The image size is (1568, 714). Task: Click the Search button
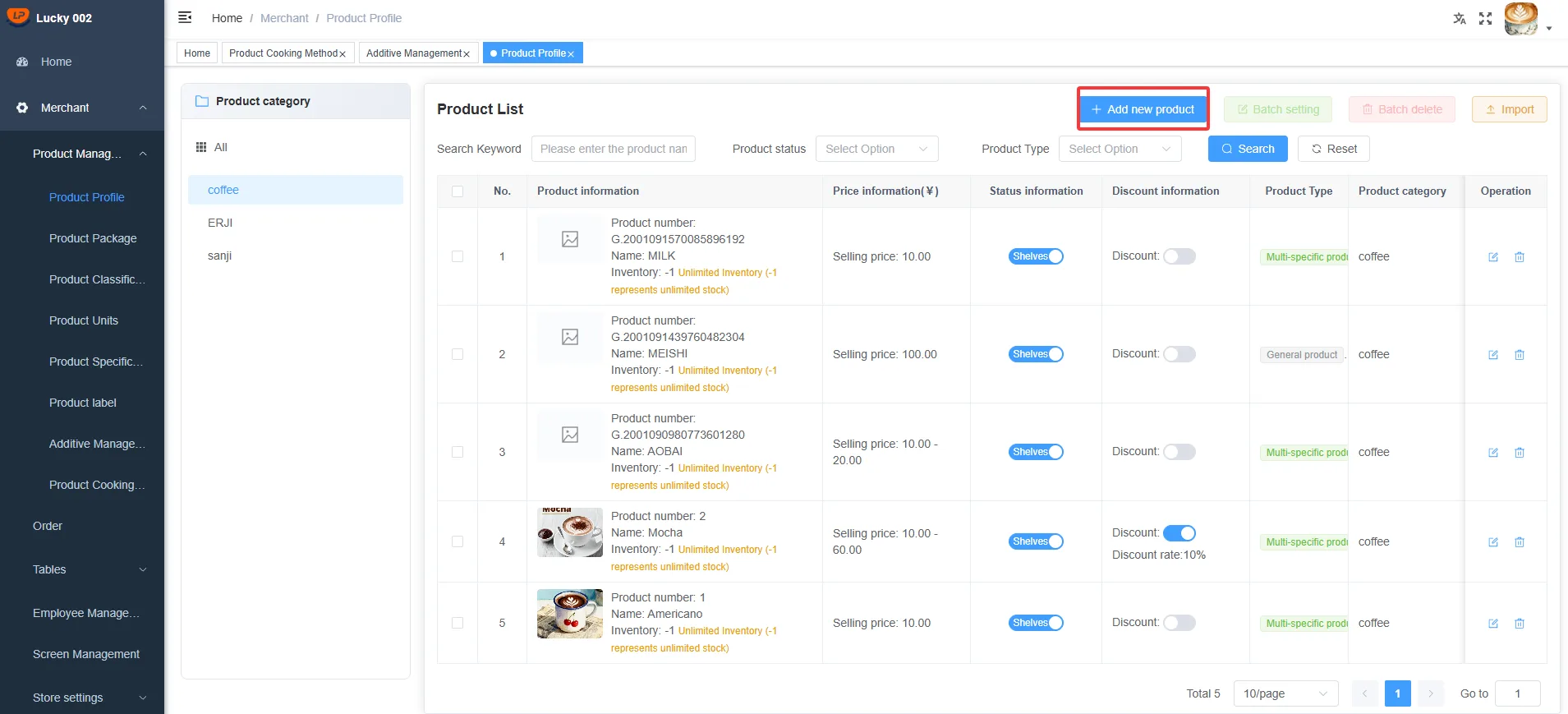(1248, 149)
